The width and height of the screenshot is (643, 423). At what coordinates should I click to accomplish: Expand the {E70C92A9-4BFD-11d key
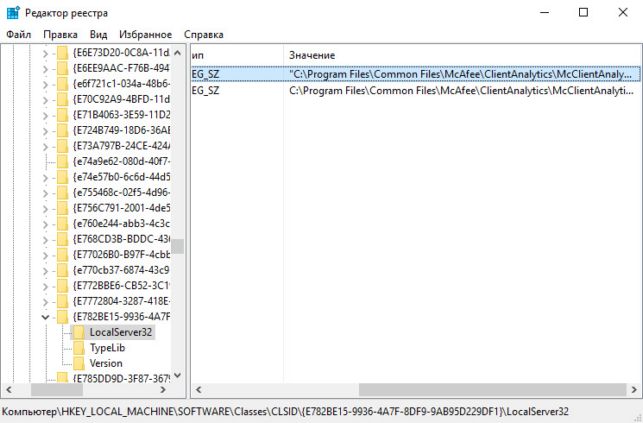pyautogui.click(x=46, y=100)
